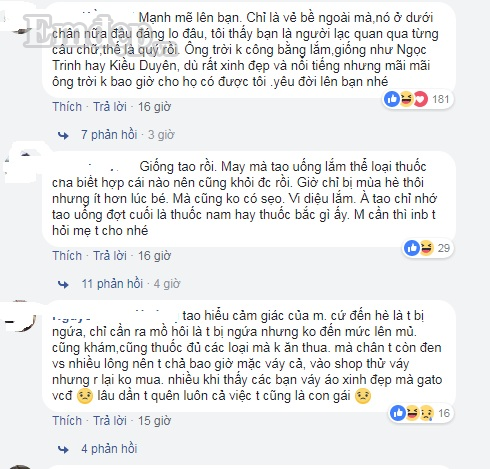Like the comment starting 'Mạnh mẽ lên bạn'
The height and width of the screenshot is (469, 490).
(67, 107)
